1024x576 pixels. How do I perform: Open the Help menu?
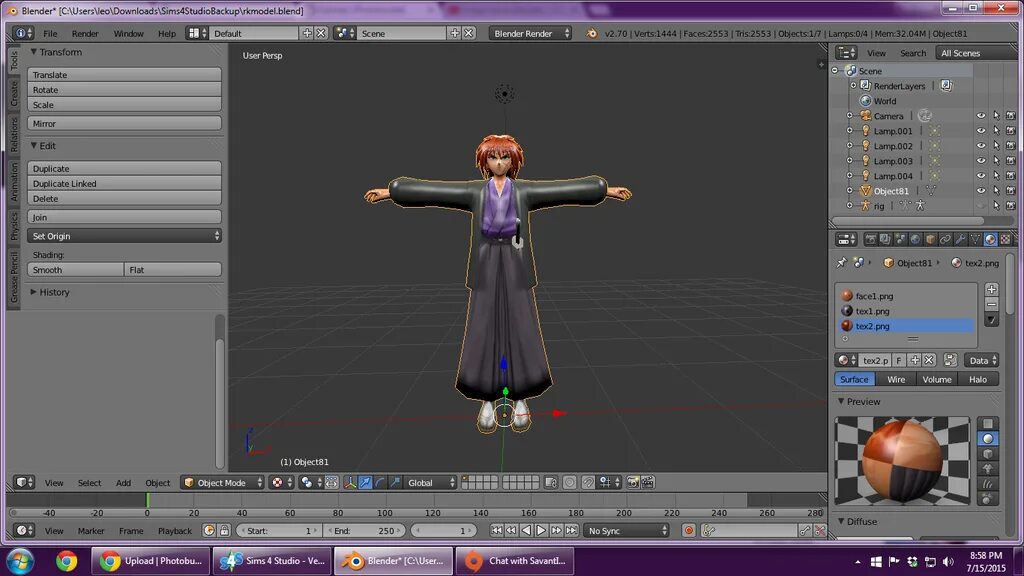point(167,33)
